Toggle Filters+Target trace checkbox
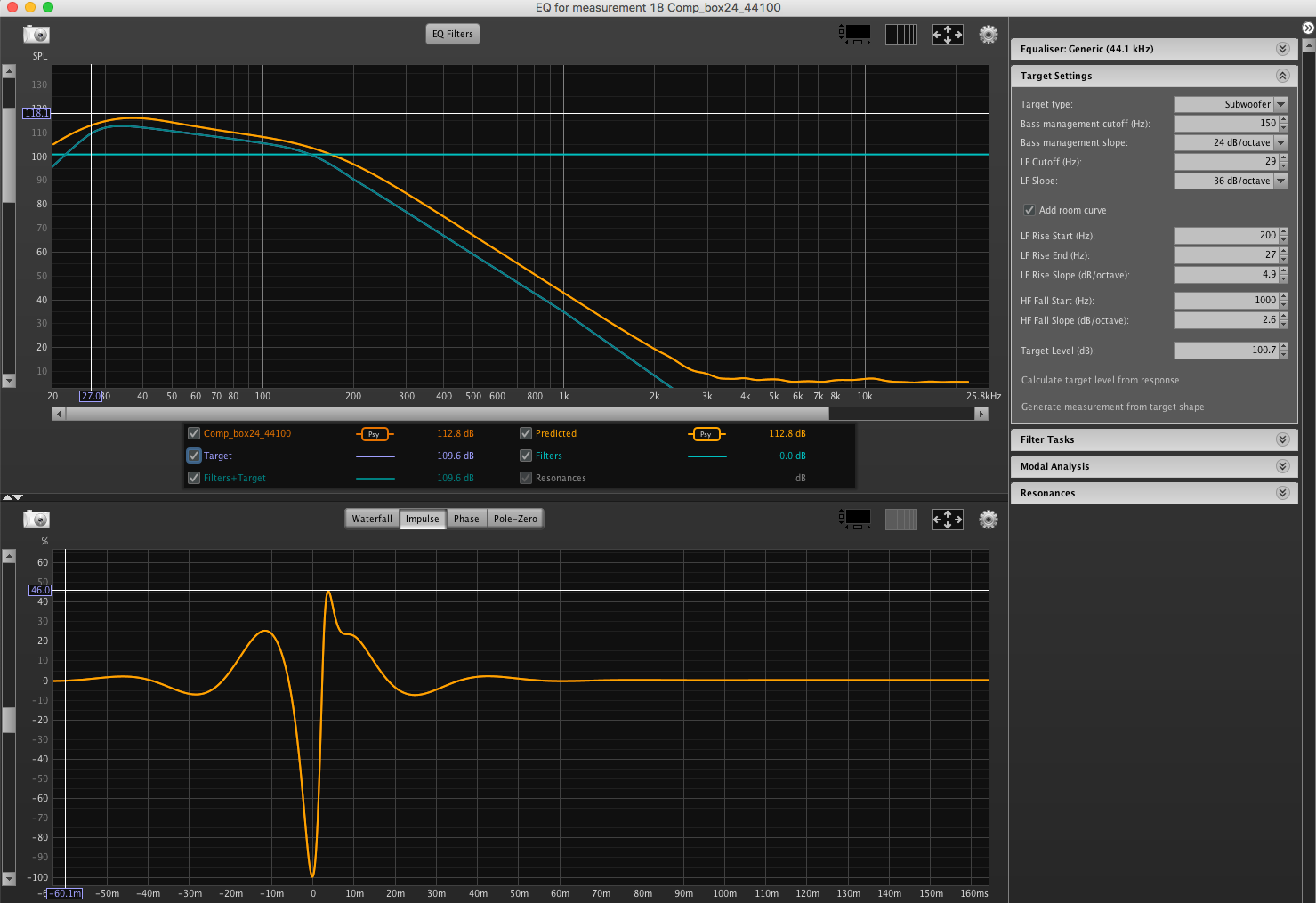The width and height of the screenshot is (1316, 903). click(x=194, y=478)
